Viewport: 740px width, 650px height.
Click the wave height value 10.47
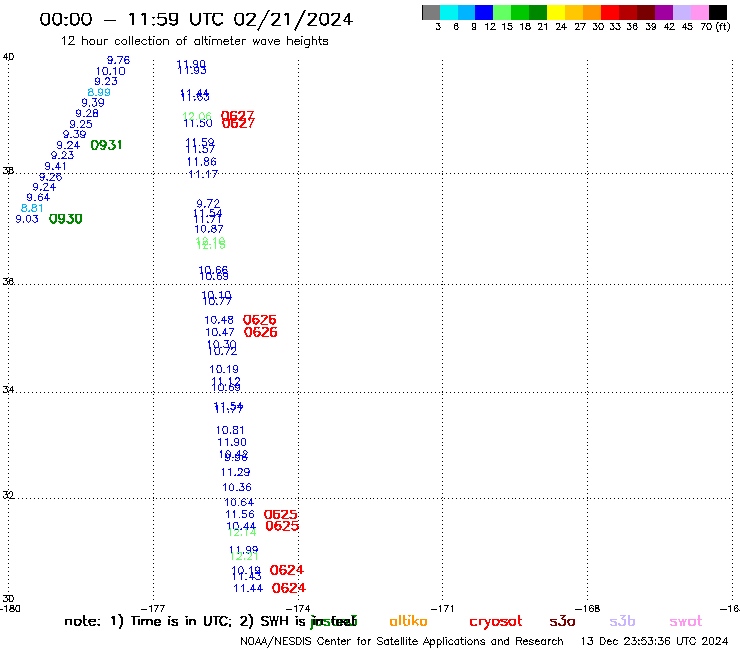click(220, 332)
